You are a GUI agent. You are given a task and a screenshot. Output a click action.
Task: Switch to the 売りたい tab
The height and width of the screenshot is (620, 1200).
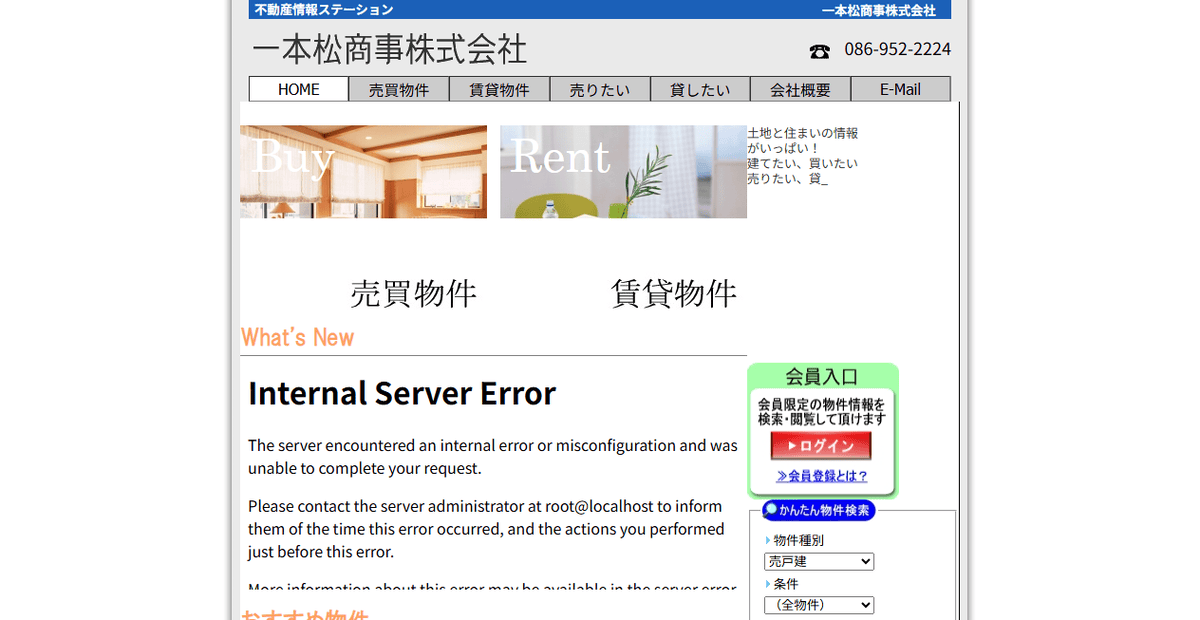click(600, 88)
